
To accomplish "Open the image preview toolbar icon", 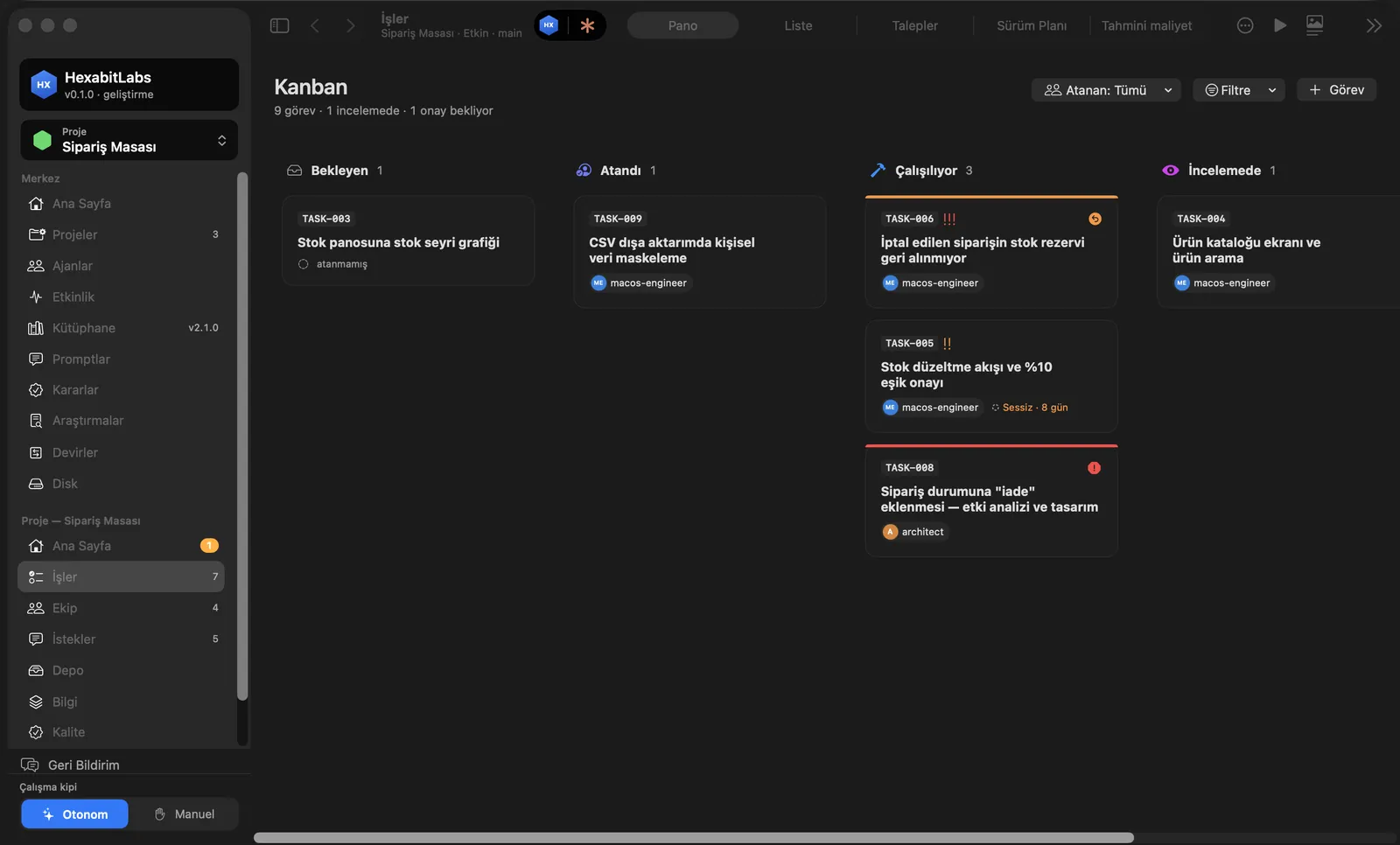I will (1314, 25).
